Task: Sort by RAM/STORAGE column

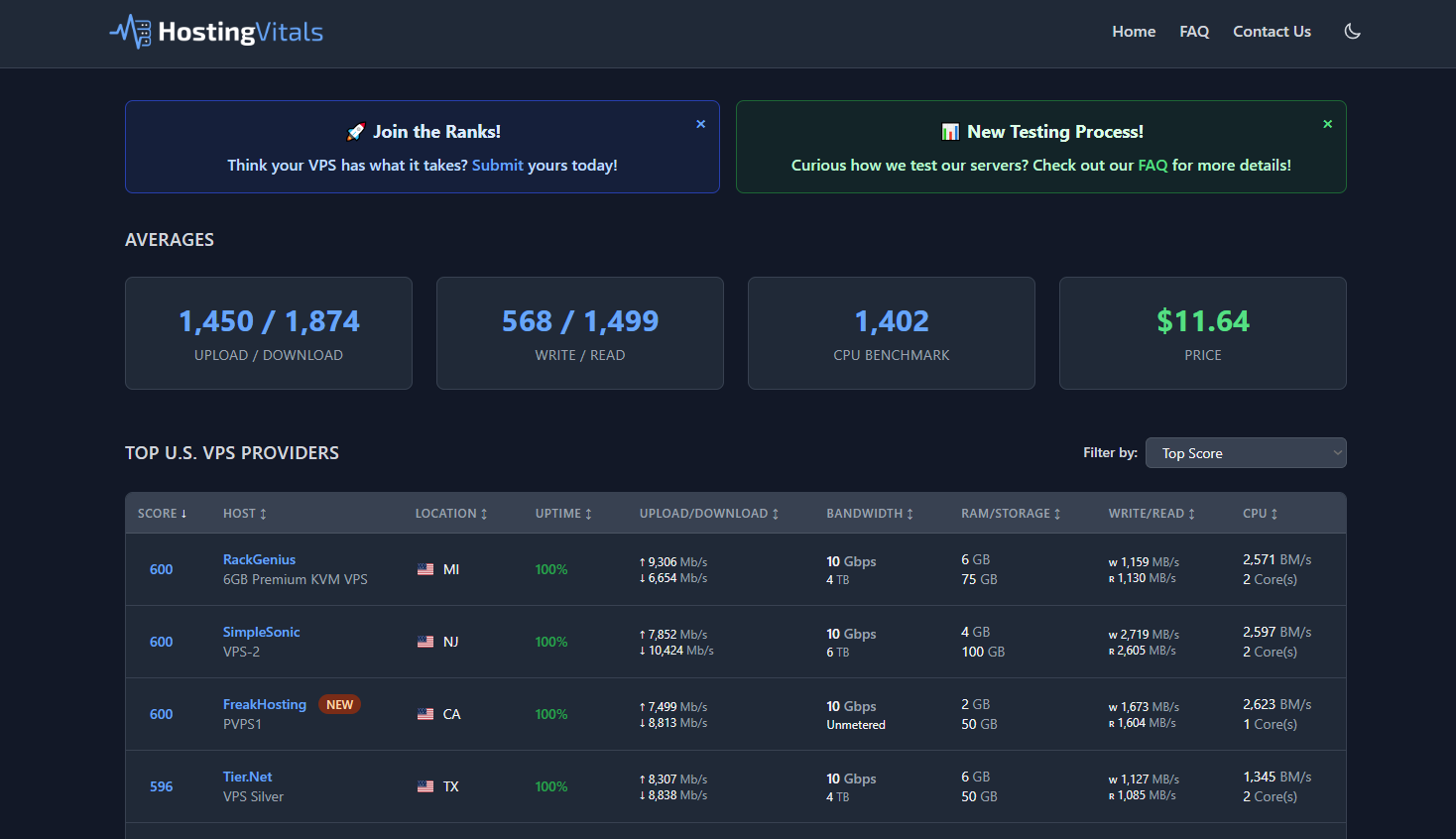Action: click(1011, 514)
